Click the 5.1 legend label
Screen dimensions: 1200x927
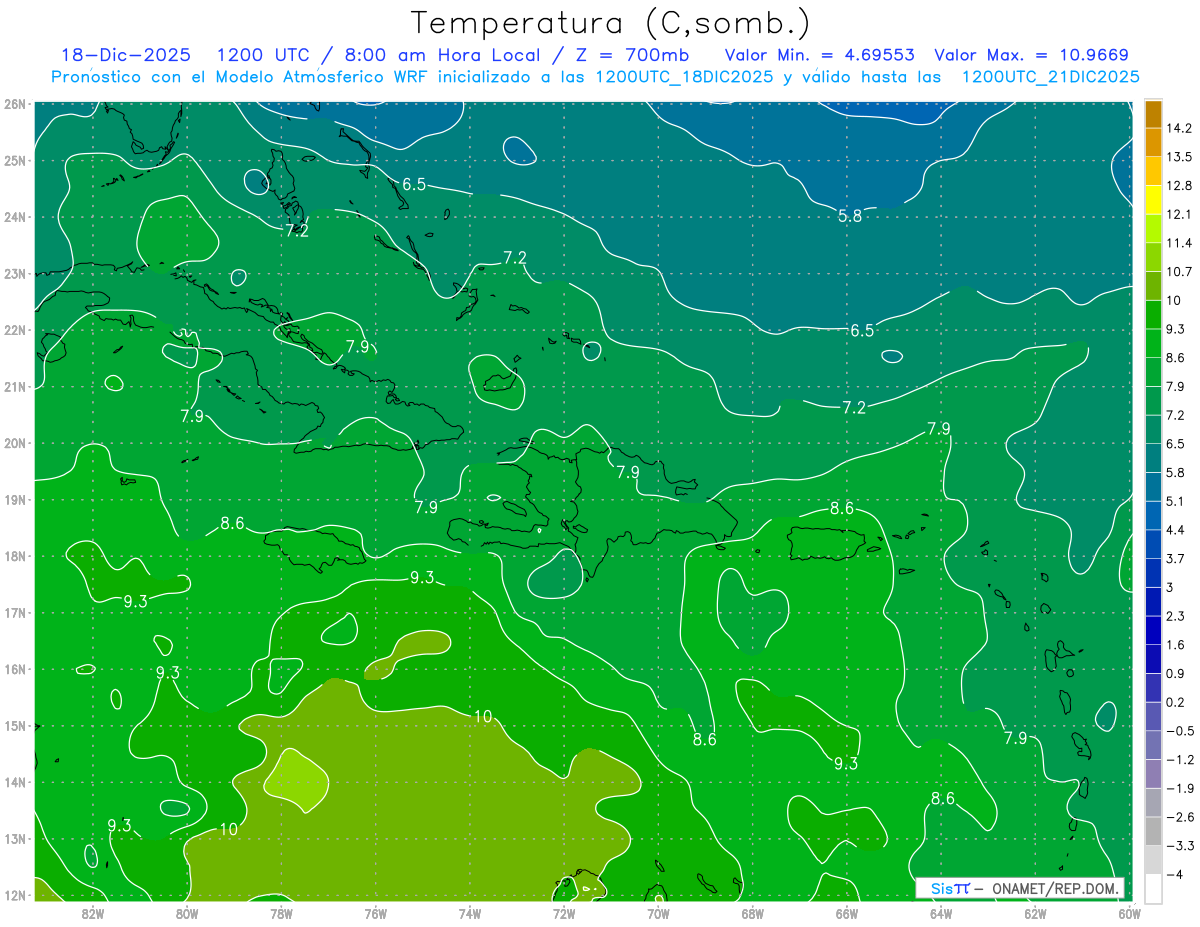pos(1176,501)
